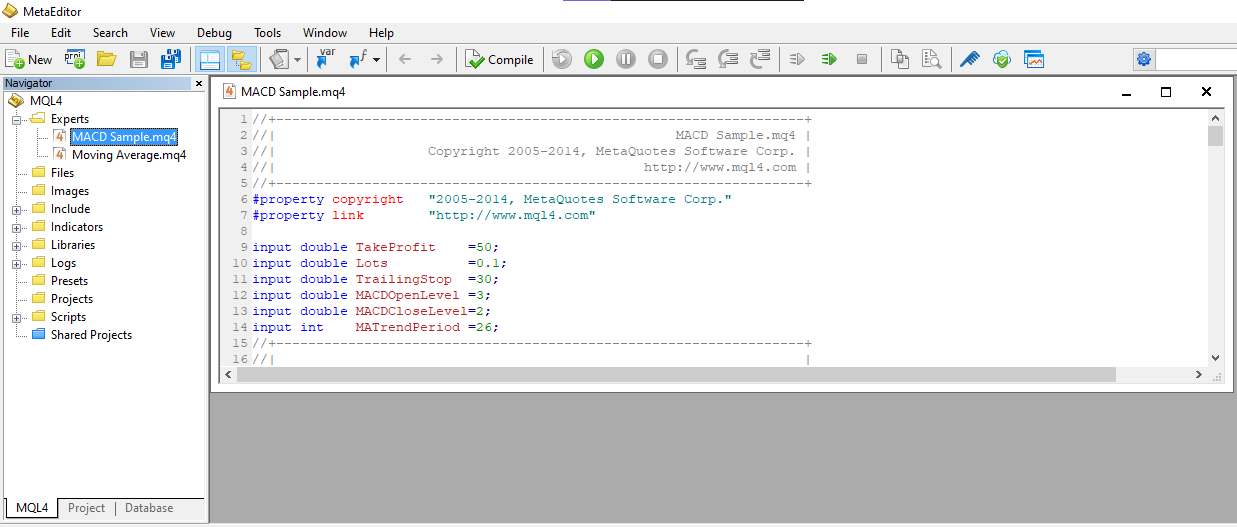The height and width of the screenshot is (527, 1237).
Task: Switch to the Database tab
Action: [x=149, y=508]
